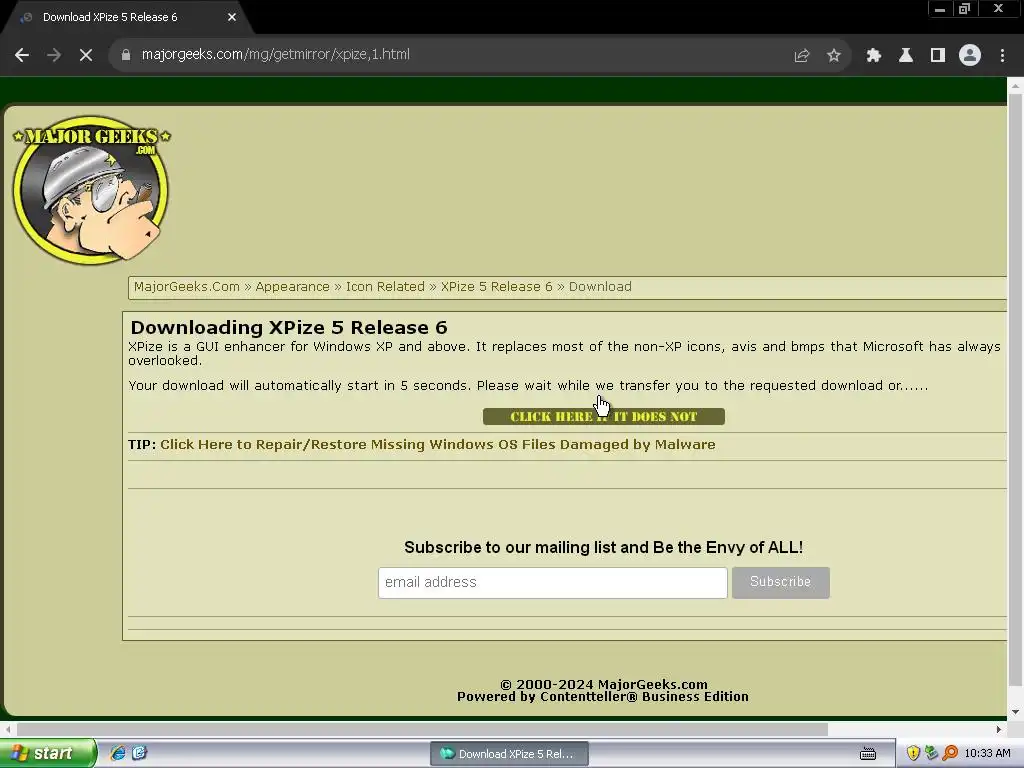1024x768 pixels.
Task: Click the yellow security shield tray icon
Action: click(x=913, y=754)
